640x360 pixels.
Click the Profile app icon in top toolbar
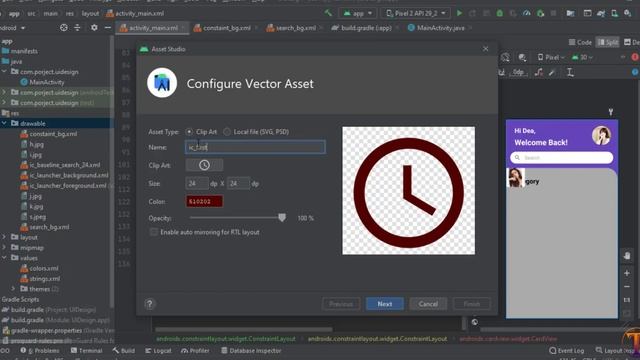[527, 13]
